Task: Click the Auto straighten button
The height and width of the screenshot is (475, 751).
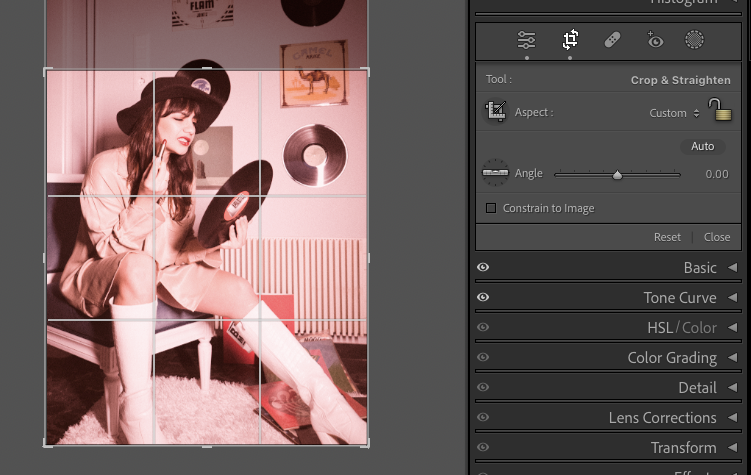Action: pos(702,146)
